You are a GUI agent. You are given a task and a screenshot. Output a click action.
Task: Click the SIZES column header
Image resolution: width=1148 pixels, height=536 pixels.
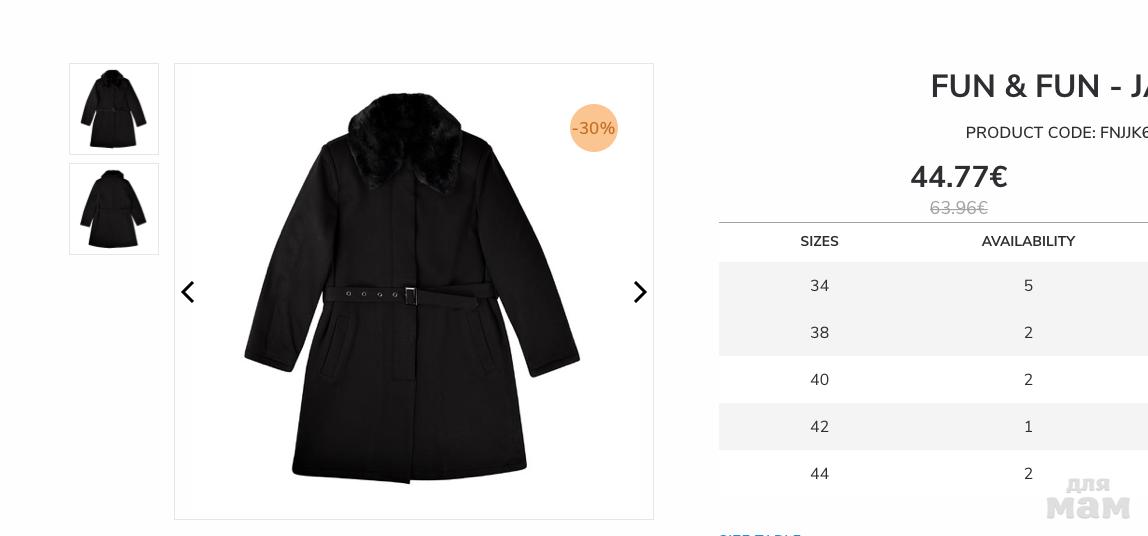coord(819,241)
